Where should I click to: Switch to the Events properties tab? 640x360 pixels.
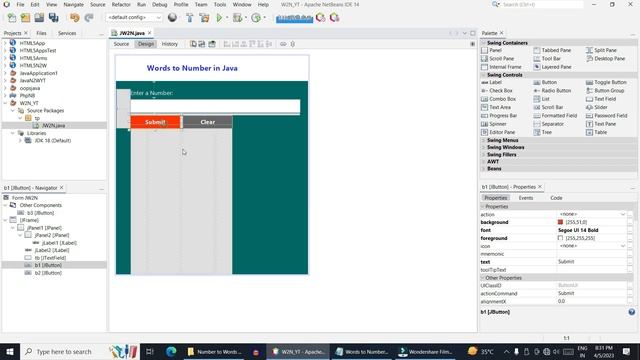pos(526,198)
